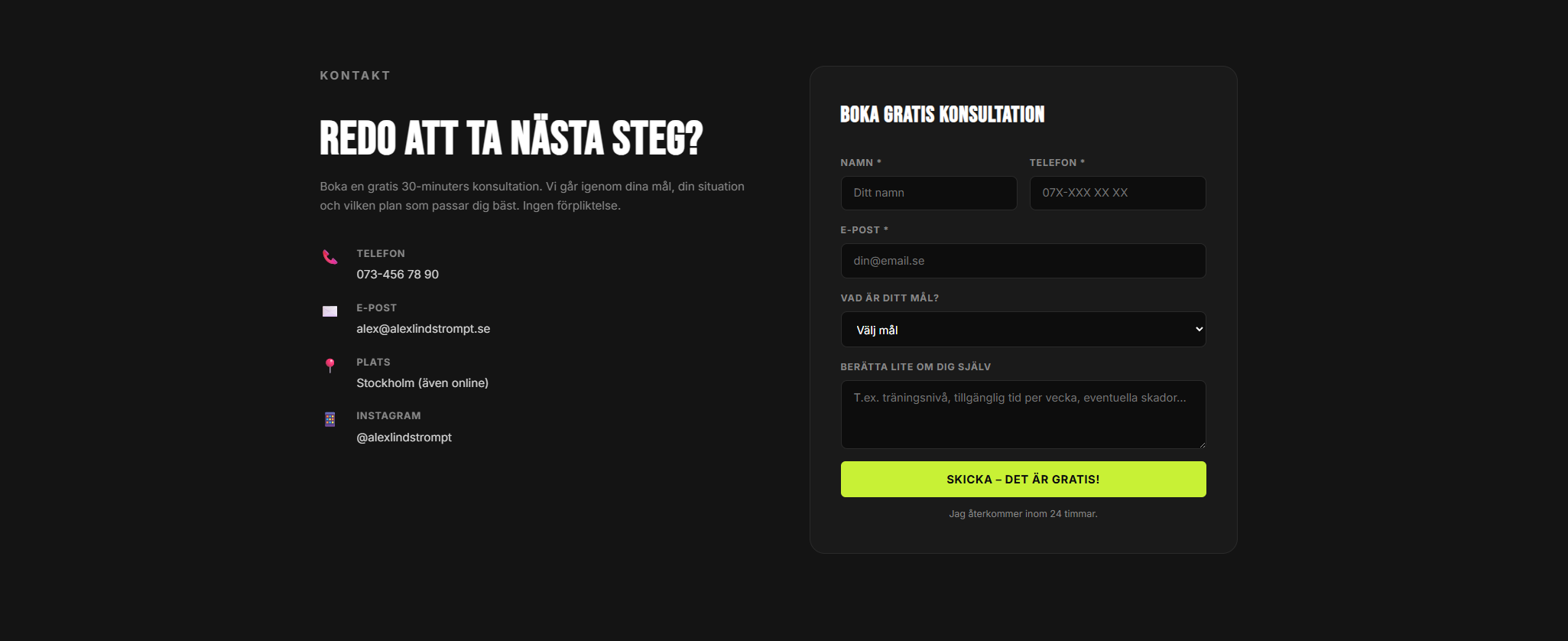The height and width of the screenshot is (641, 1568).
Task: Click the 'Redo att ta nästa steg?' headline
Action: (511, 138)
